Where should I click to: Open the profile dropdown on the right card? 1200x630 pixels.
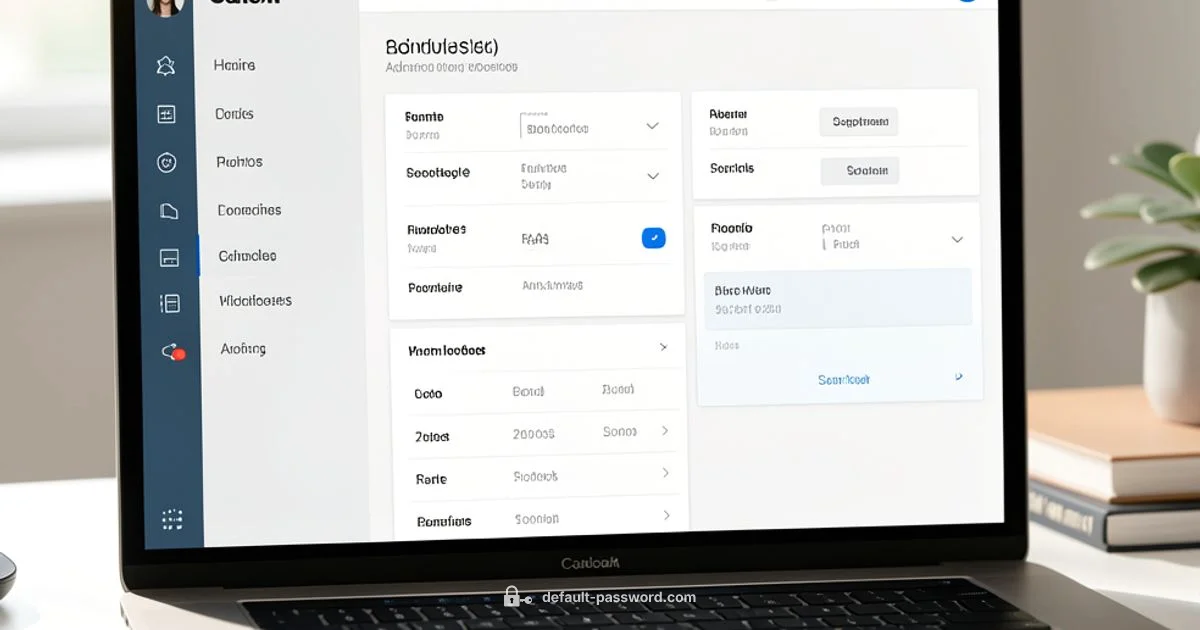(x=958, y=237)
